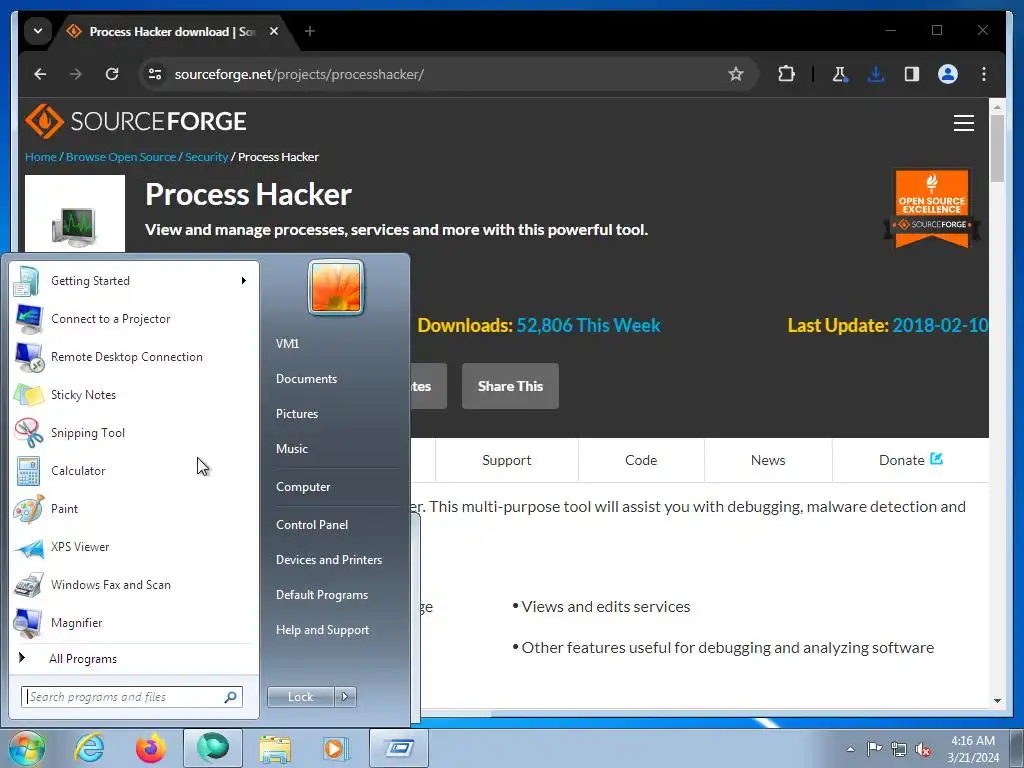This screenshot has height=768, width=1024.
Task: Launch Snipping Tool via its scissors icon
Action: click(29, 432)
